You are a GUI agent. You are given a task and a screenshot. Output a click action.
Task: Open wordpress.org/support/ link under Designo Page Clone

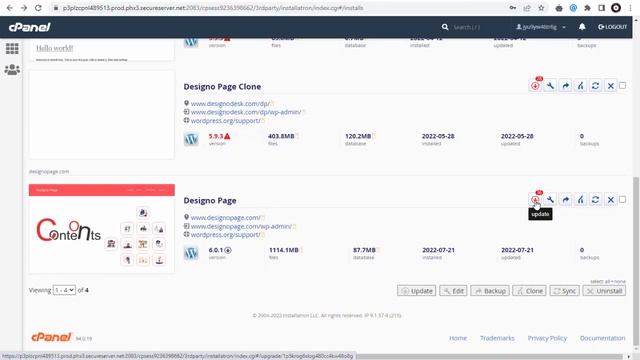[225, 121]
